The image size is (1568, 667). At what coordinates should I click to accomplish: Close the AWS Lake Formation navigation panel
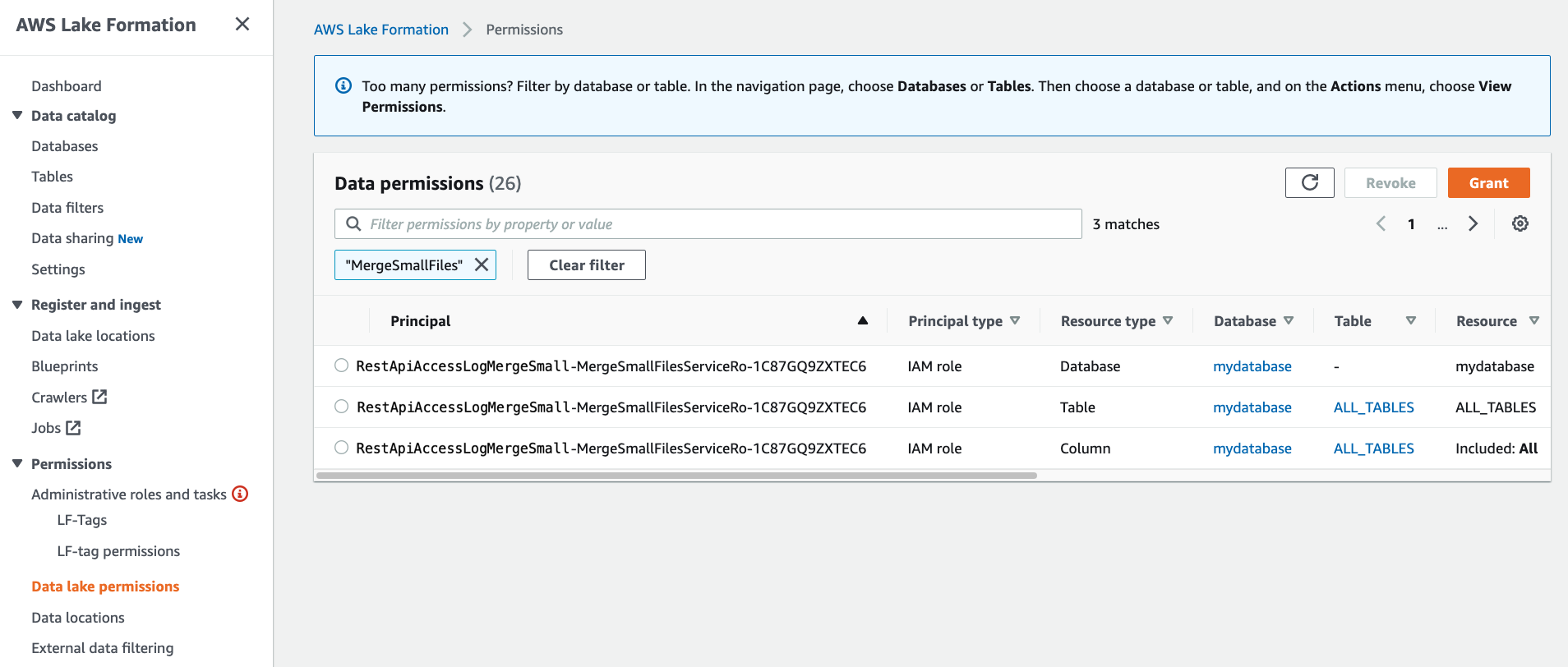[242, 25]
